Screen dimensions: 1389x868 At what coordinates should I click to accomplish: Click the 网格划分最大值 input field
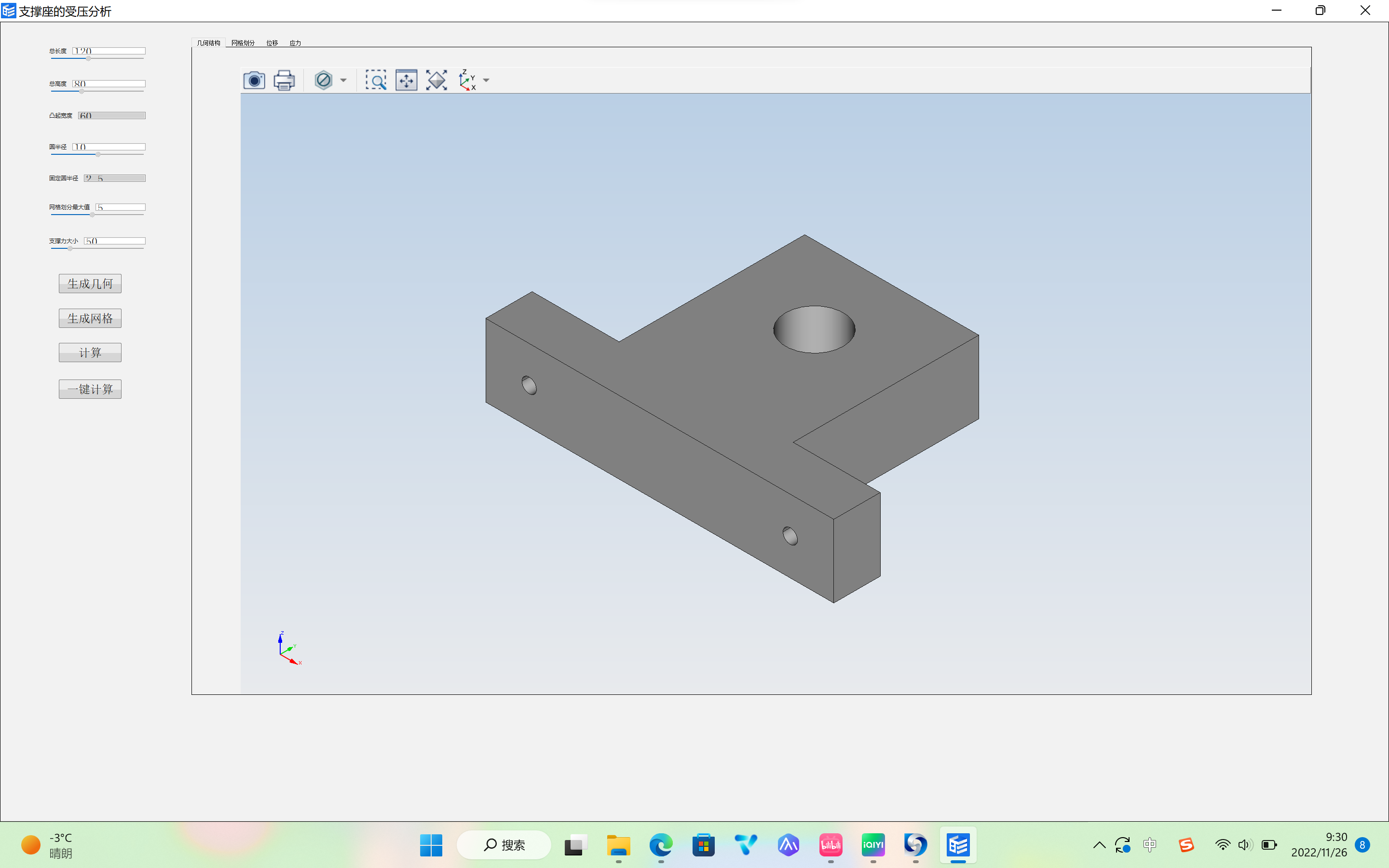(x=121, y=207)
